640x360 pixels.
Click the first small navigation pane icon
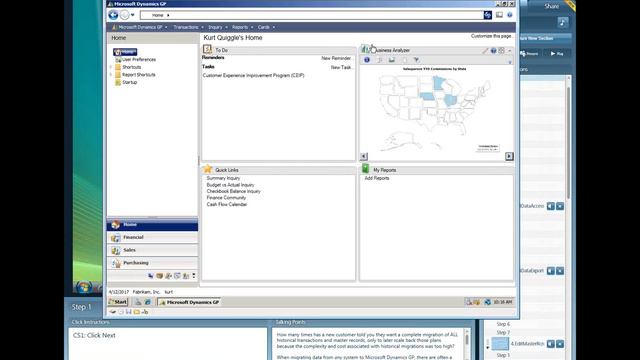coord(151,276)
